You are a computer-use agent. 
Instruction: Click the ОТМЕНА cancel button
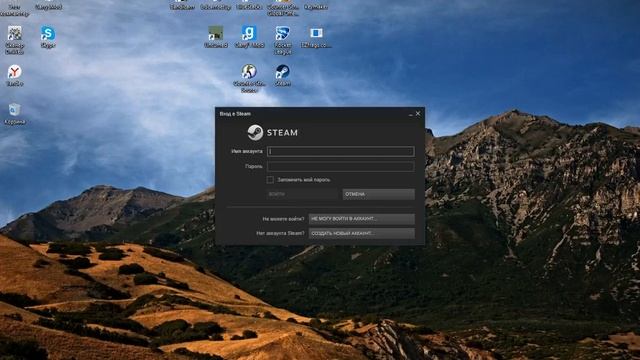(378, 194)
